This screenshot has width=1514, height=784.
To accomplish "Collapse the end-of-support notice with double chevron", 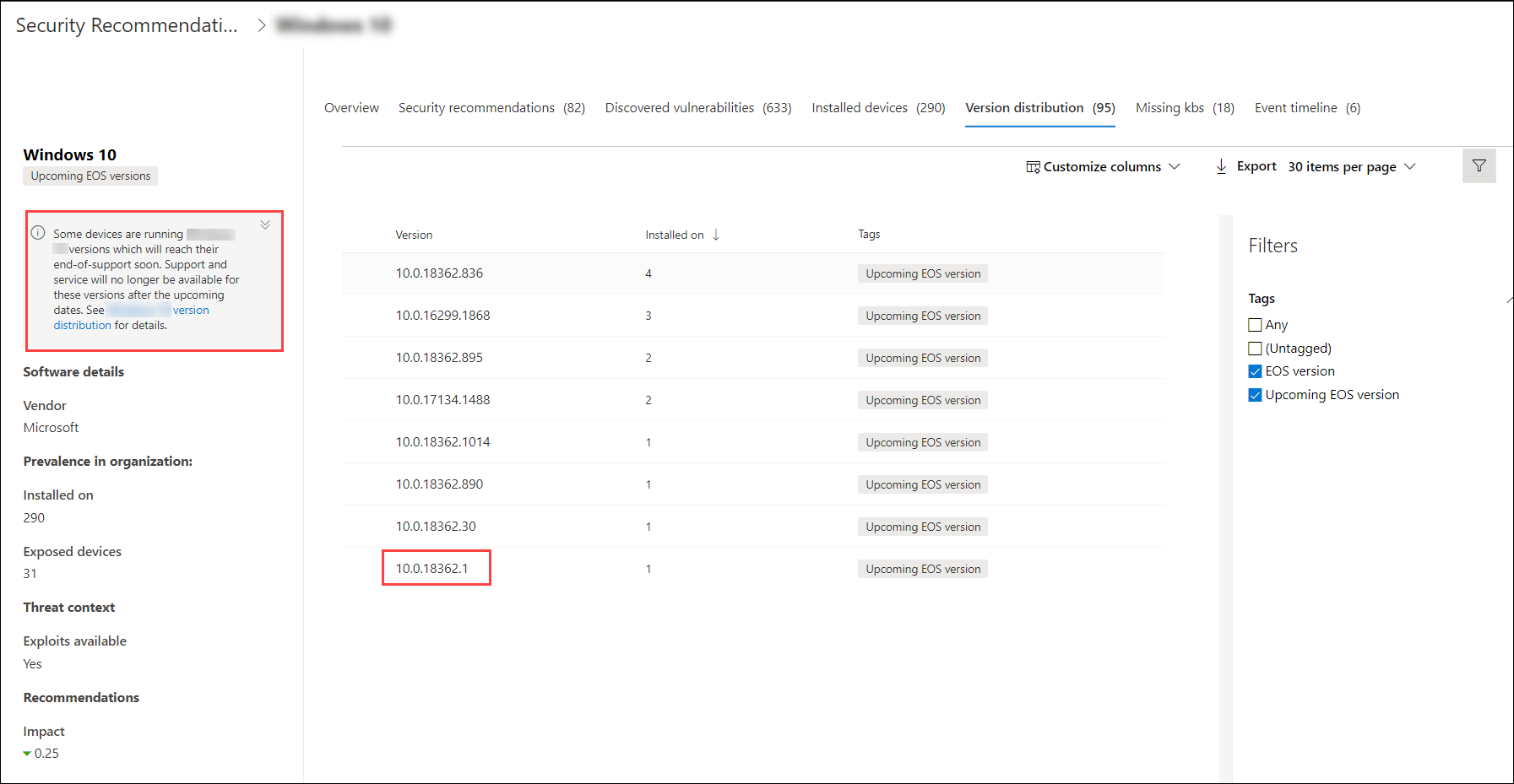I will [x=265, y=224].
